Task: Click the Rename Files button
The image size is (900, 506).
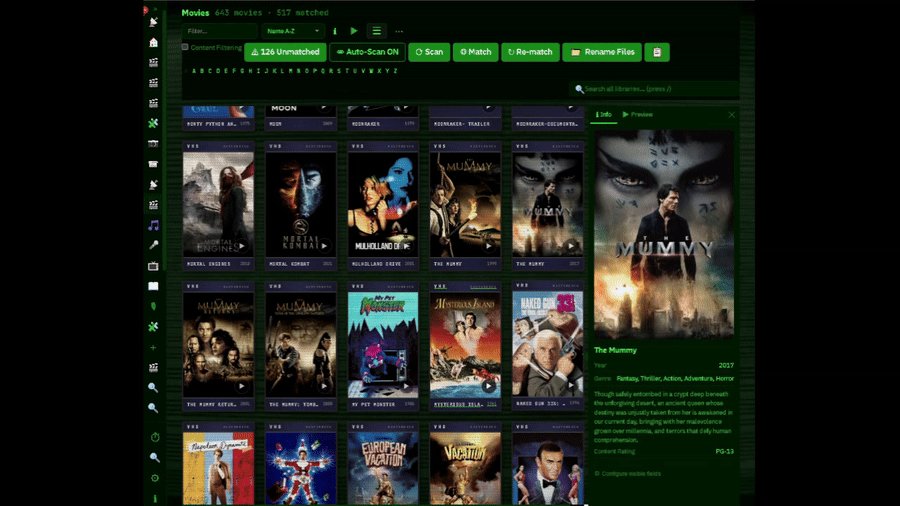Action: 602,52
